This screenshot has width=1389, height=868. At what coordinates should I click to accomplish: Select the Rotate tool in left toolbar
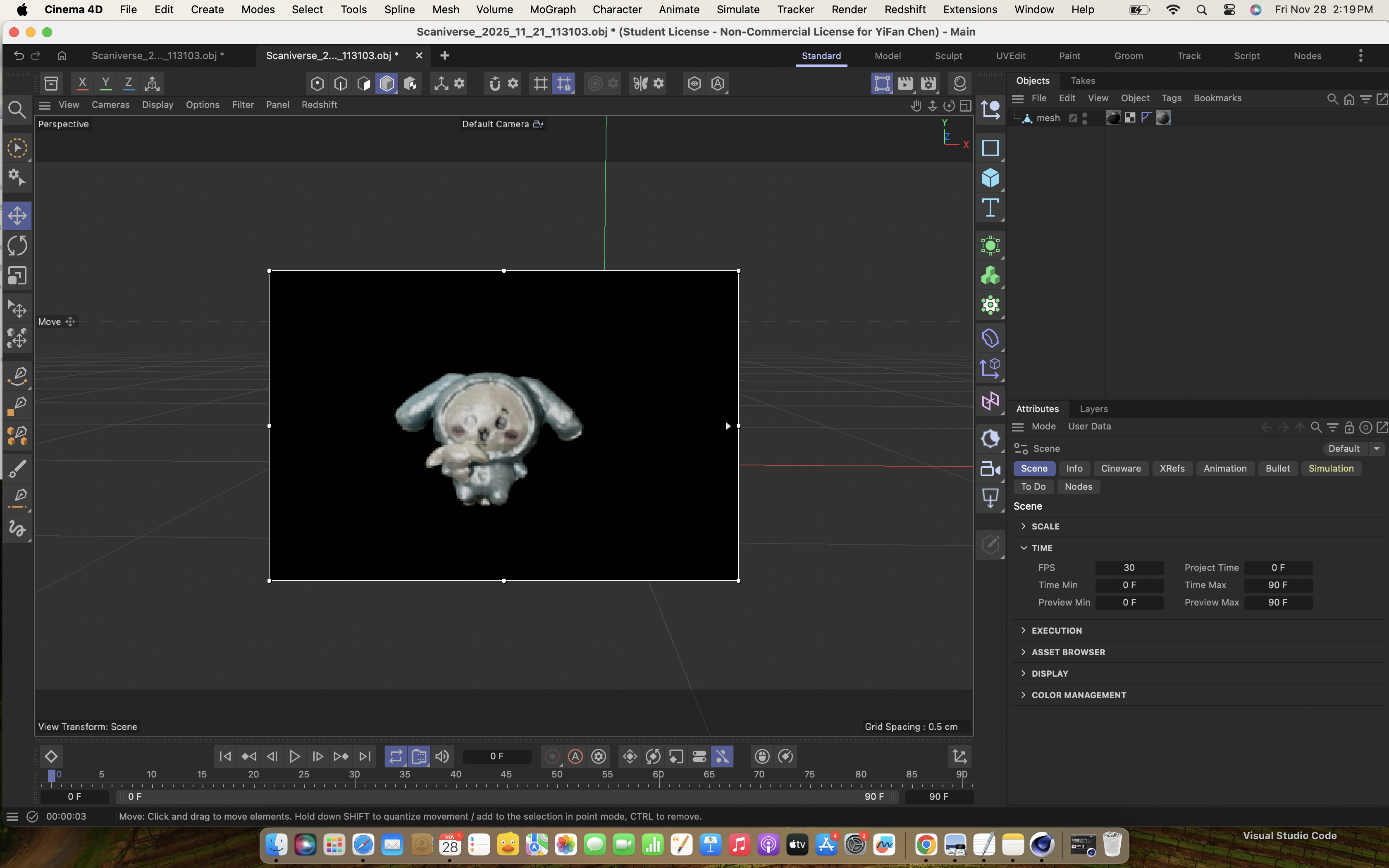17,246
